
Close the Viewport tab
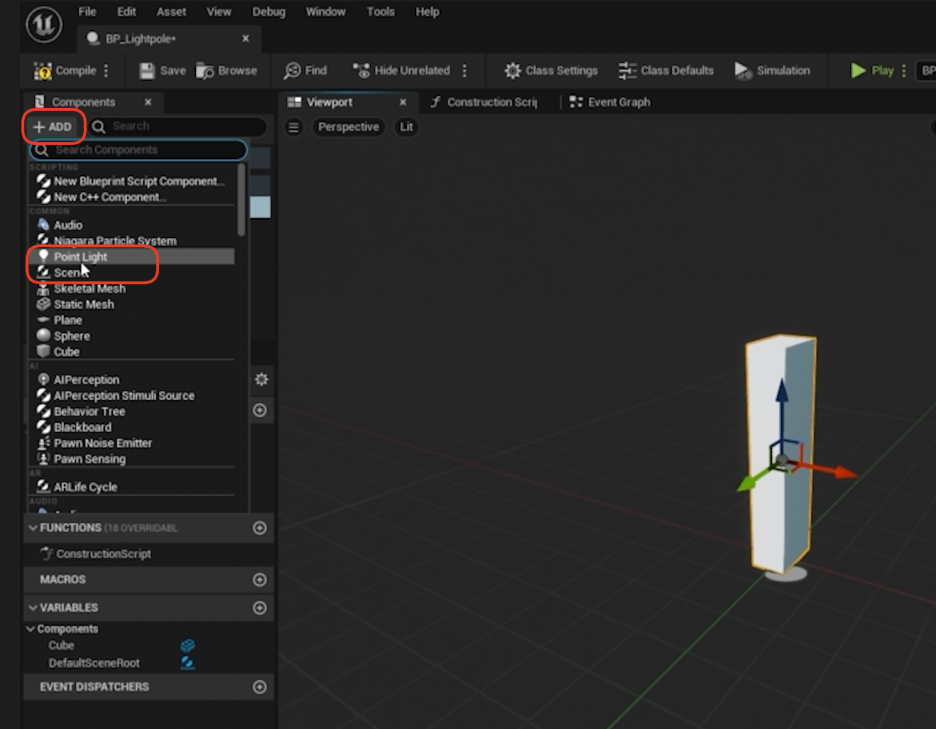(x=403, y=102)
